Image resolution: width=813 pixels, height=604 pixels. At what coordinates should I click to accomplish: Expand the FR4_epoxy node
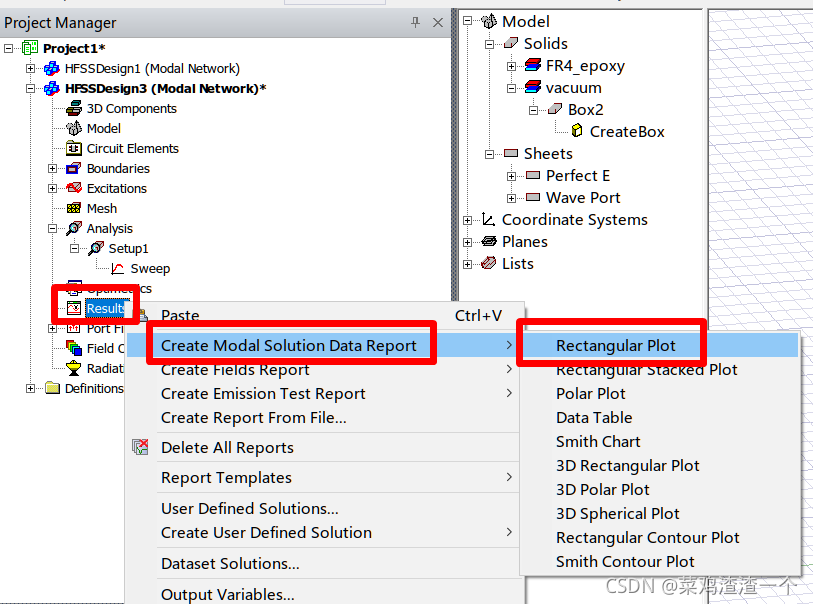coord(511,66)
